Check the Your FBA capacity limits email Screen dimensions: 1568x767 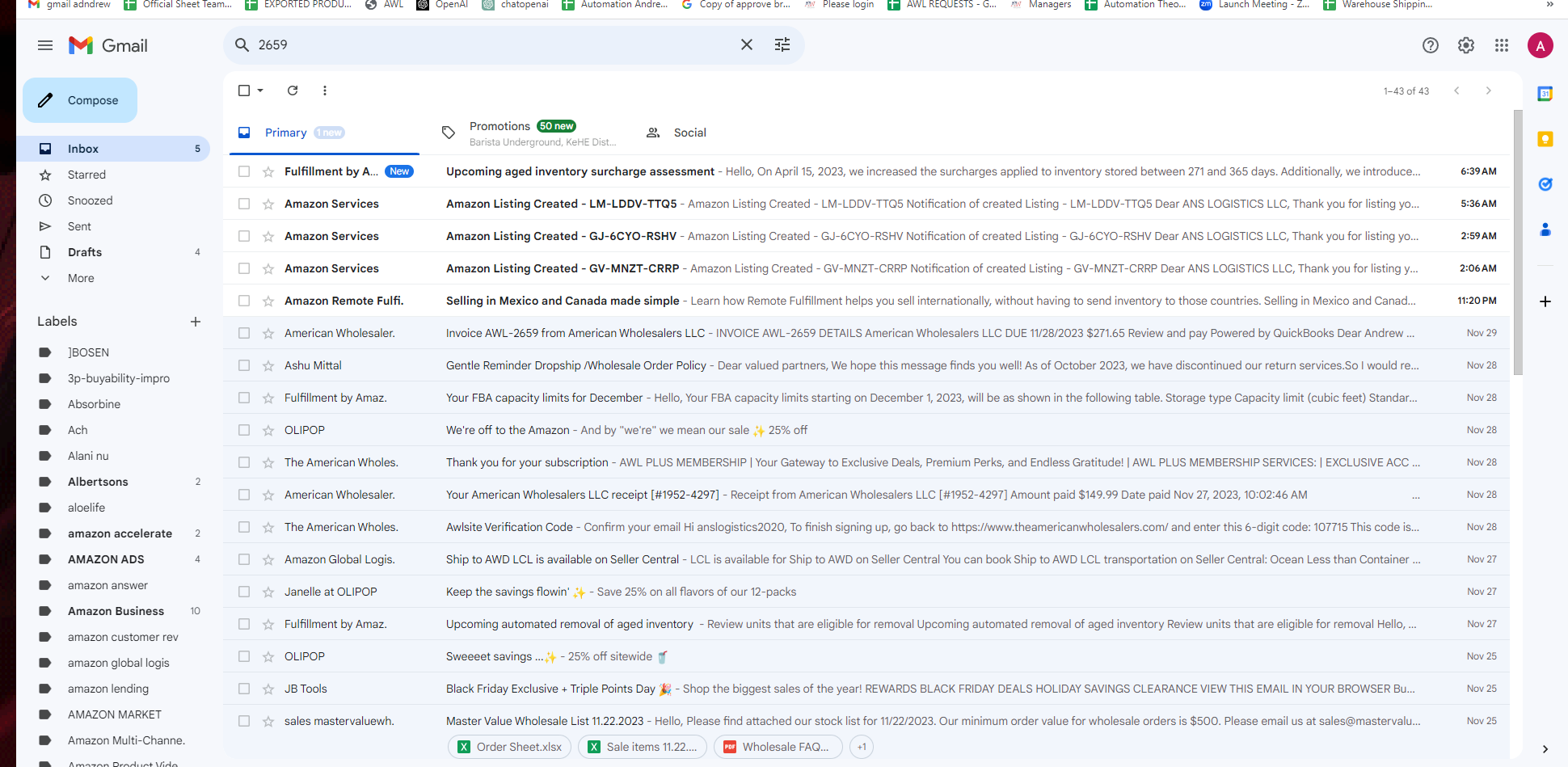(244, 398)
